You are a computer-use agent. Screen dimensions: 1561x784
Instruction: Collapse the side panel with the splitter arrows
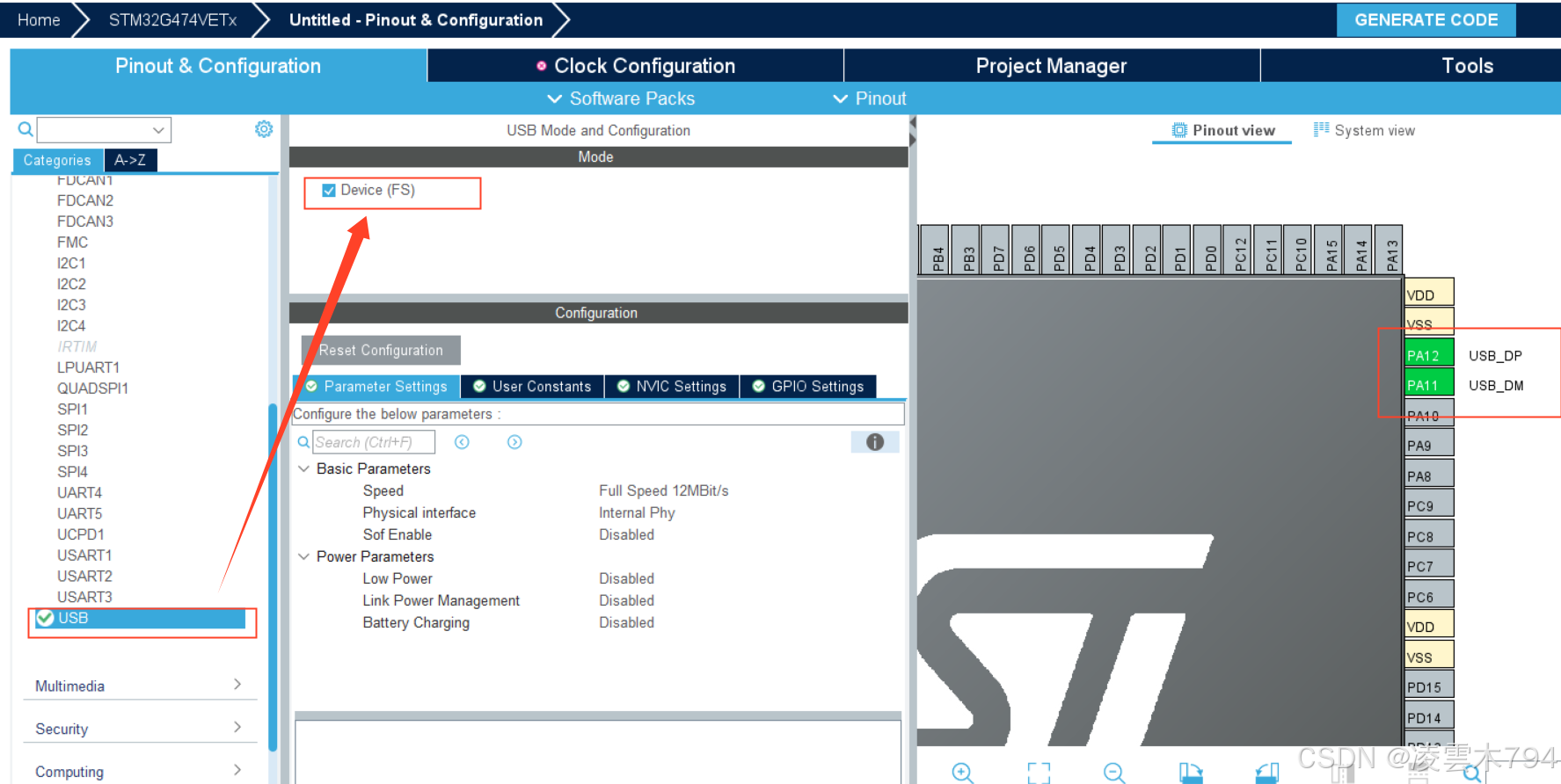pos(912,130)
